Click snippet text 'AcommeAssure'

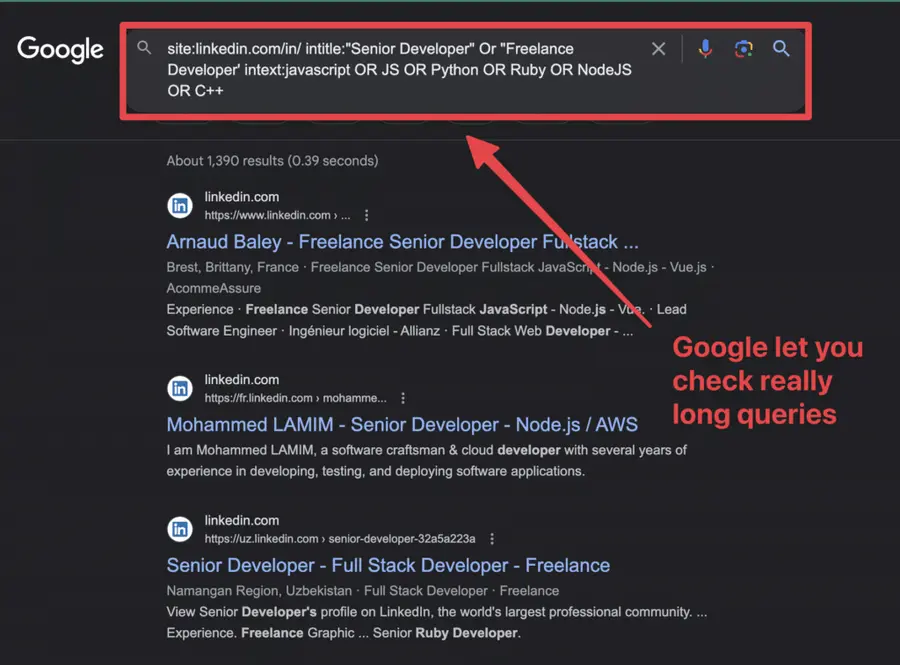click(x=214, y=288)
